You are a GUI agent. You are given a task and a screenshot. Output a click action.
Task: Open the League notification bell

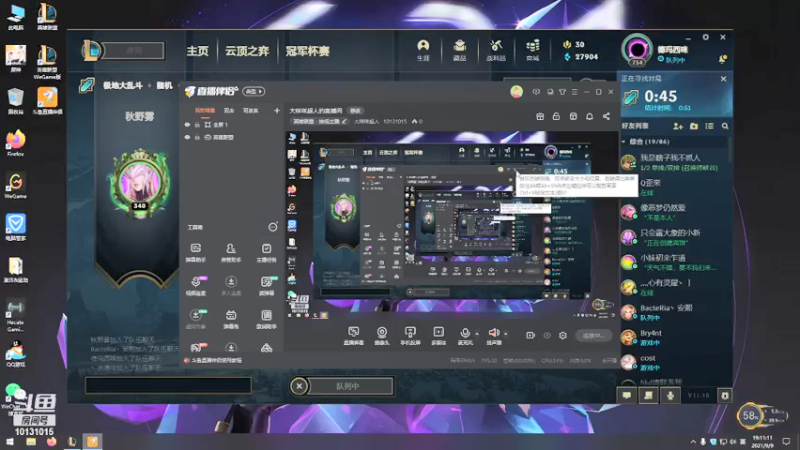[x=722, y=60]
